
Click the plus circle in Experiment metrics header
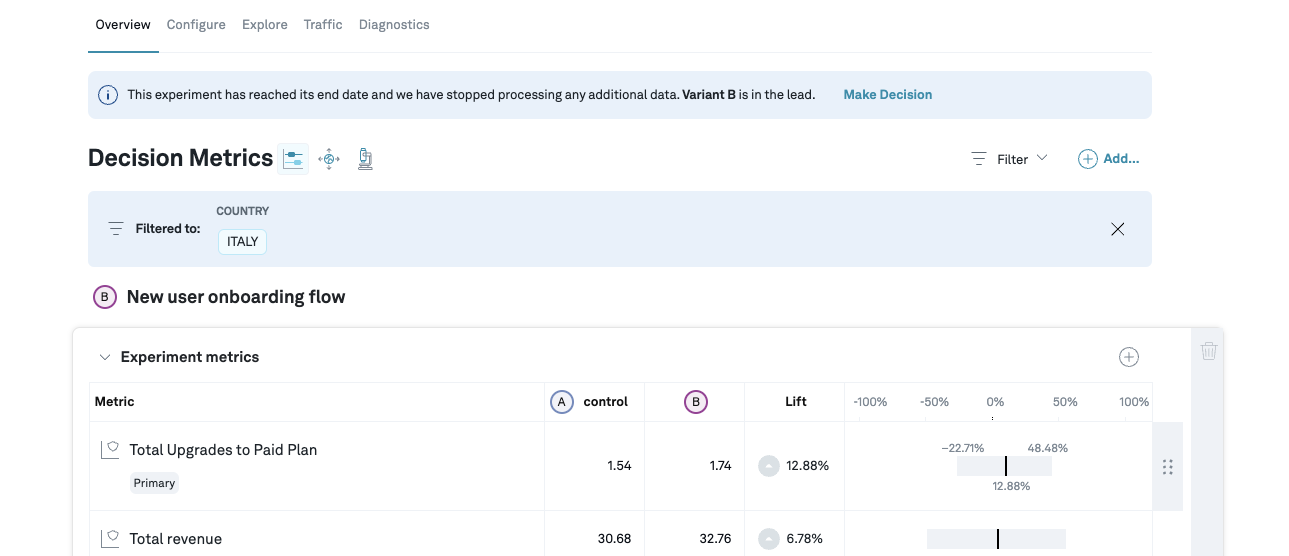coord(1128,357)
